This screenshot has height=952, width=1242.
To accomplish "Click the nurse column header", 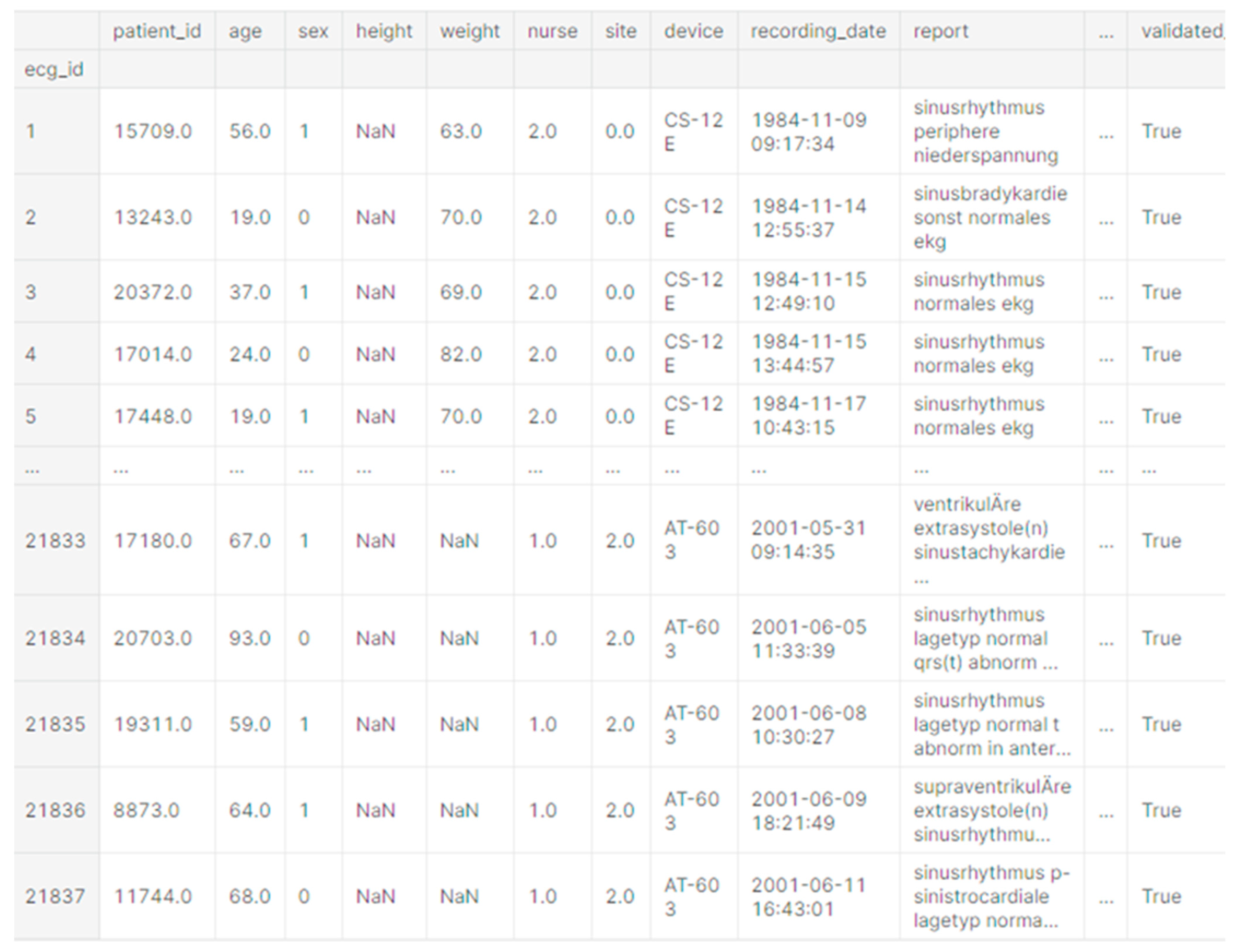I will pos(552,31).
